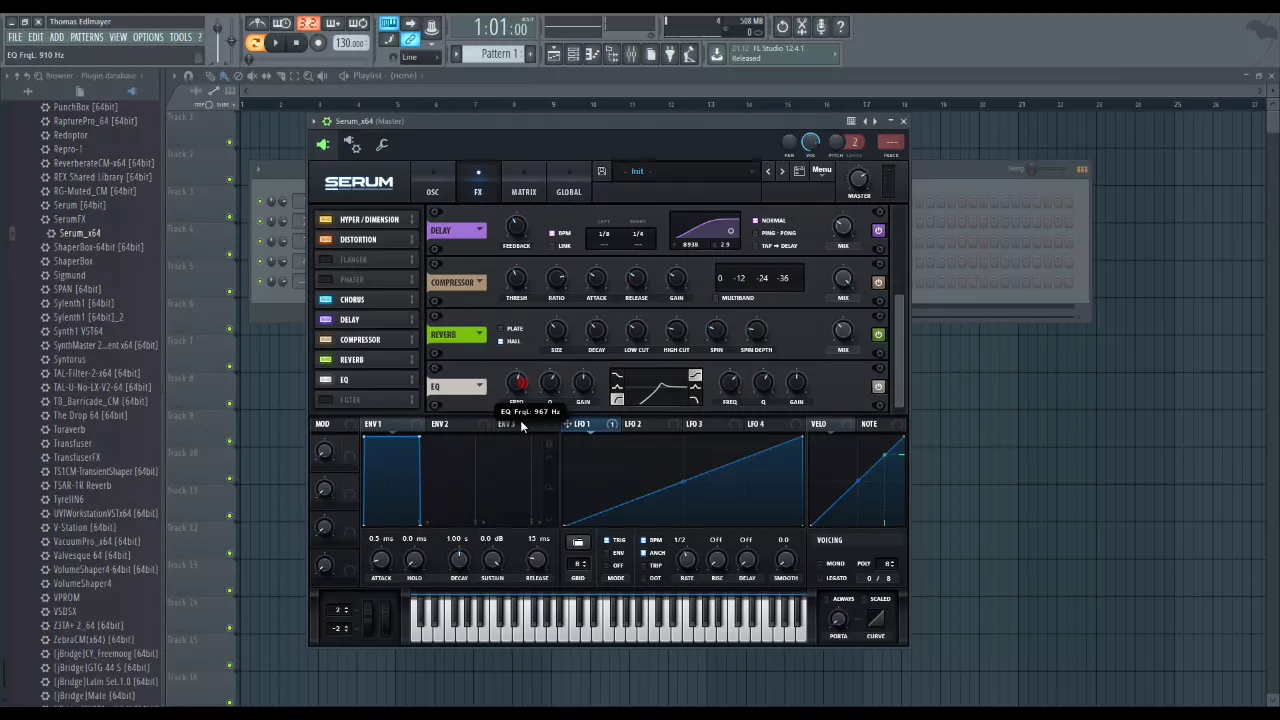Open the PATTERNS menu in FL Studio

point(87,37)
